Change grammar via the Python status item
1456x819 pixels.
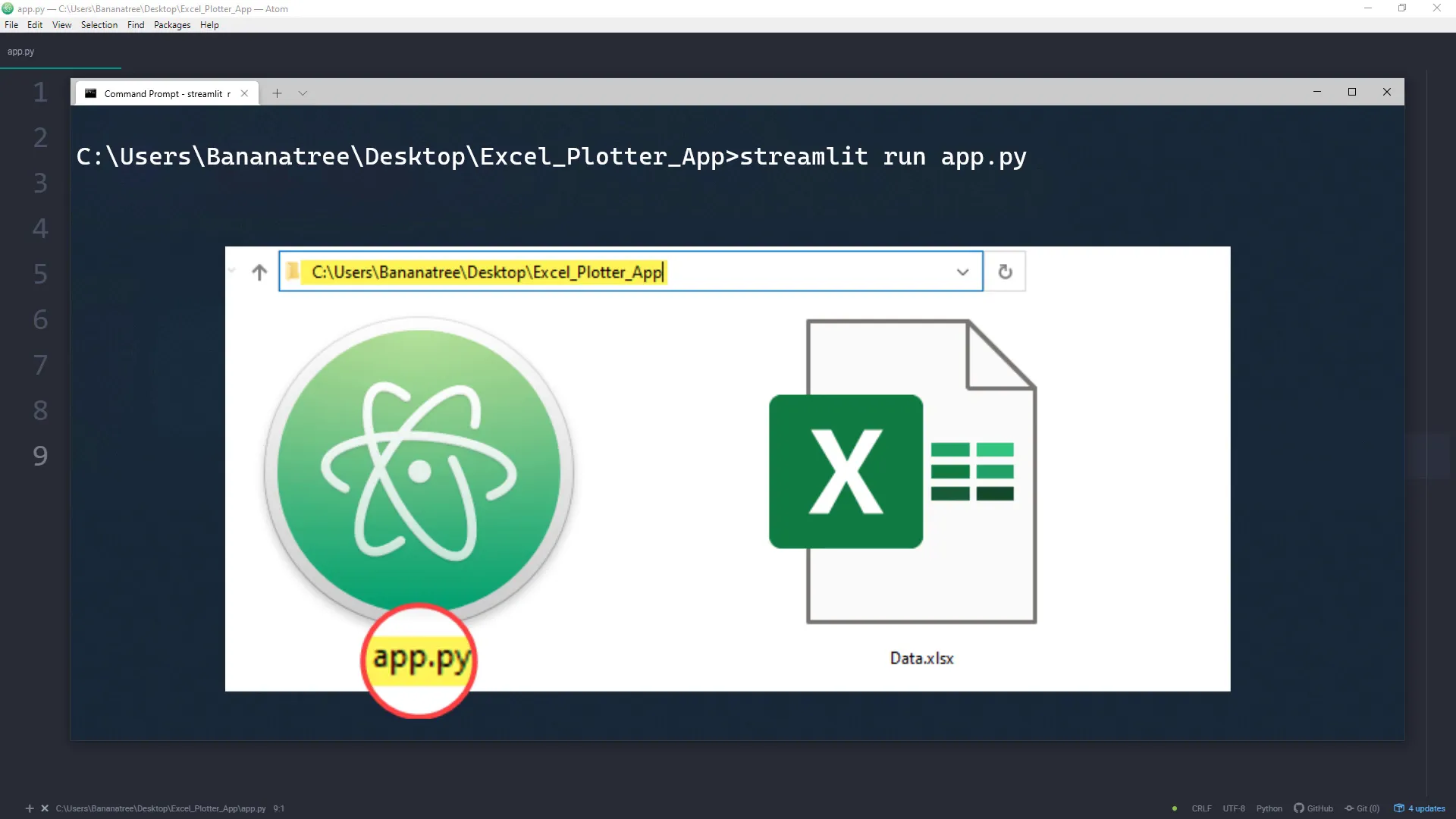[x=1269, y=808]
